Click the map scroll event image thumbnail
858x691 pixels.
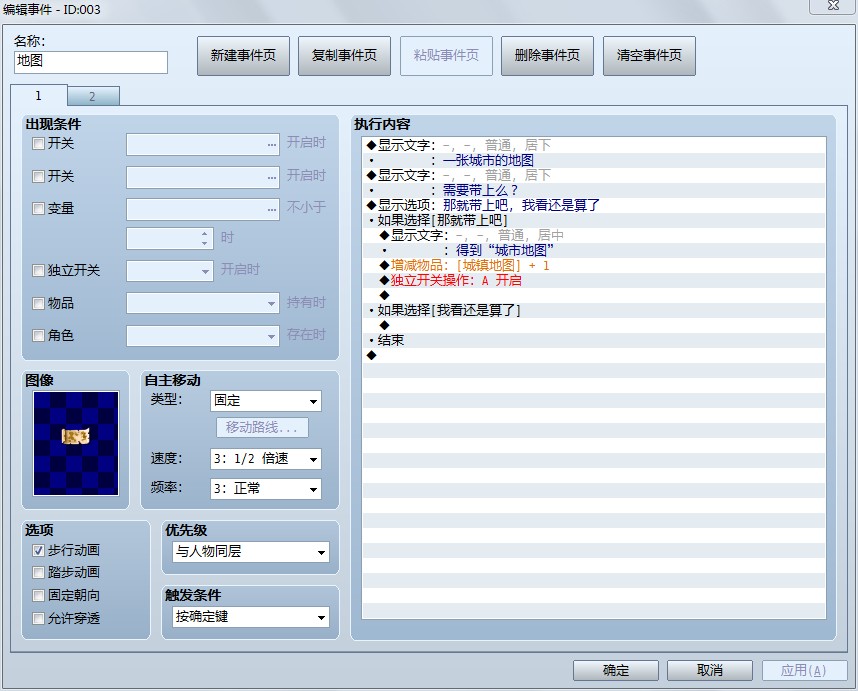point(76,444)
